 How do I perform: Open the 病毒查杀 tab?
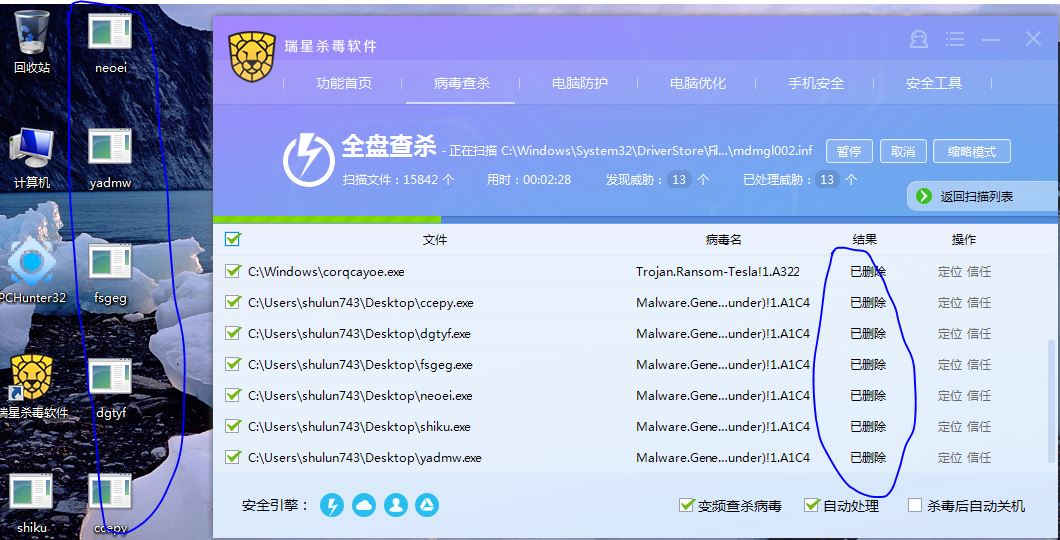click(x=462, y=84)
